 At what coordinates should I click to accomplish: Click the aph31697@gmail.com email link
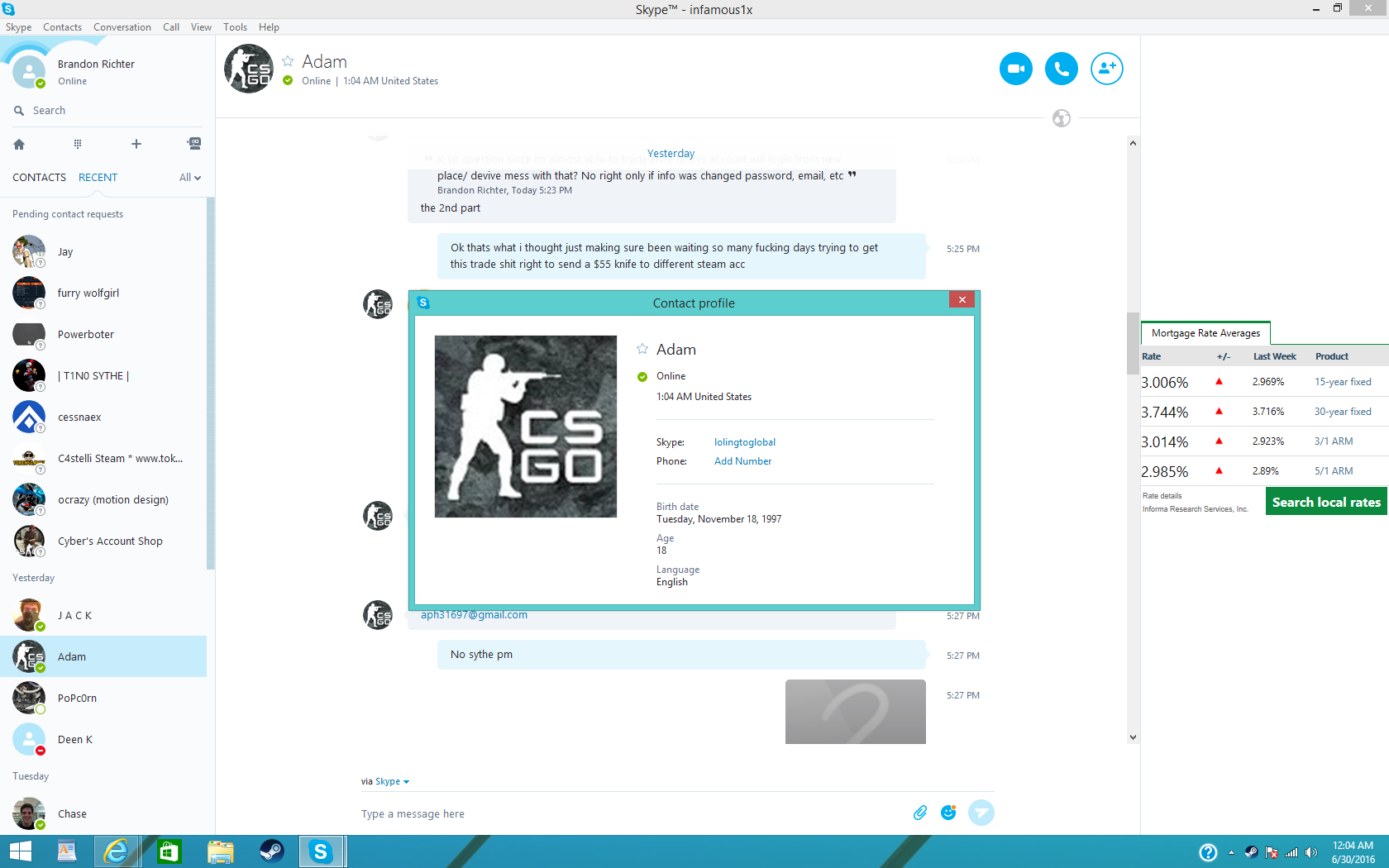(x=474, y=615)
